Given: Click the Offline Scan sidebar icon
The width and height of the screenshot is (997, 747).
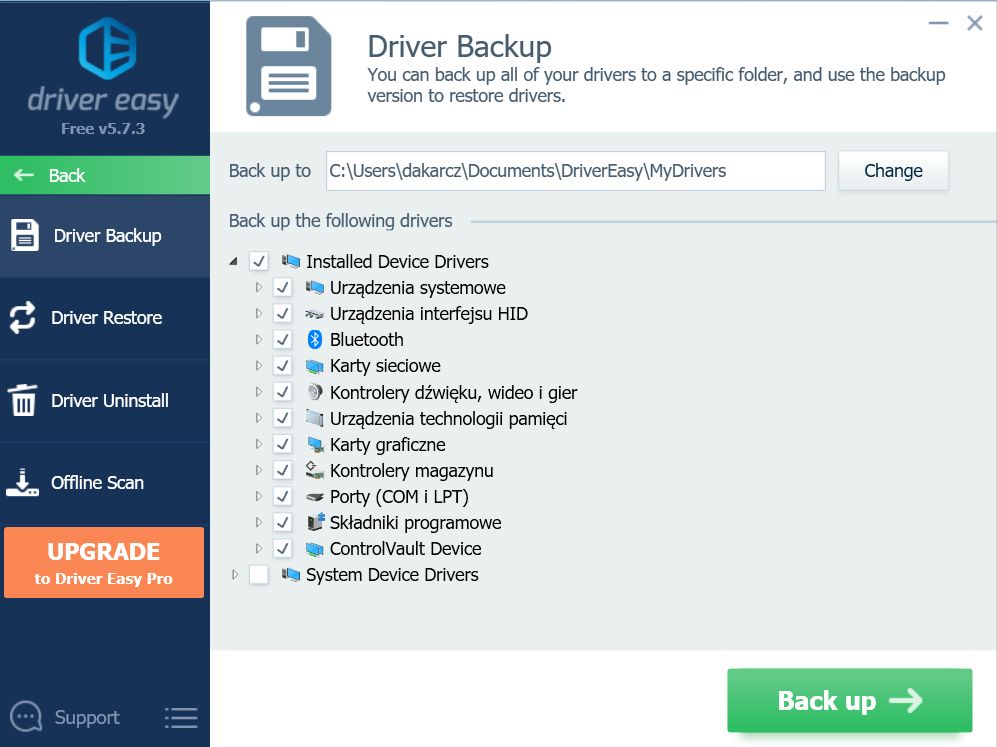Looking at the screenshot, I should coord(24,483).
